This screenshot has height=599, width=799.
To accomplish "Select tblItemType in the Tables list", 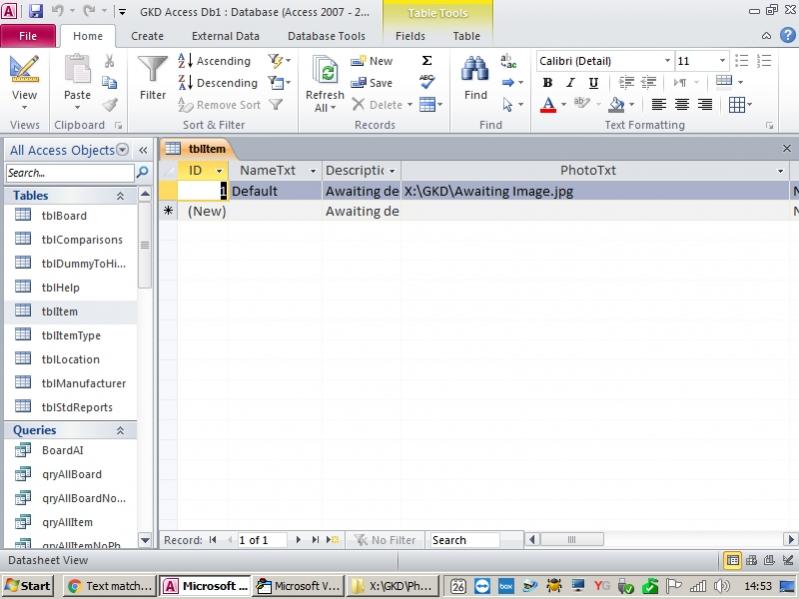I will point(71,336).
